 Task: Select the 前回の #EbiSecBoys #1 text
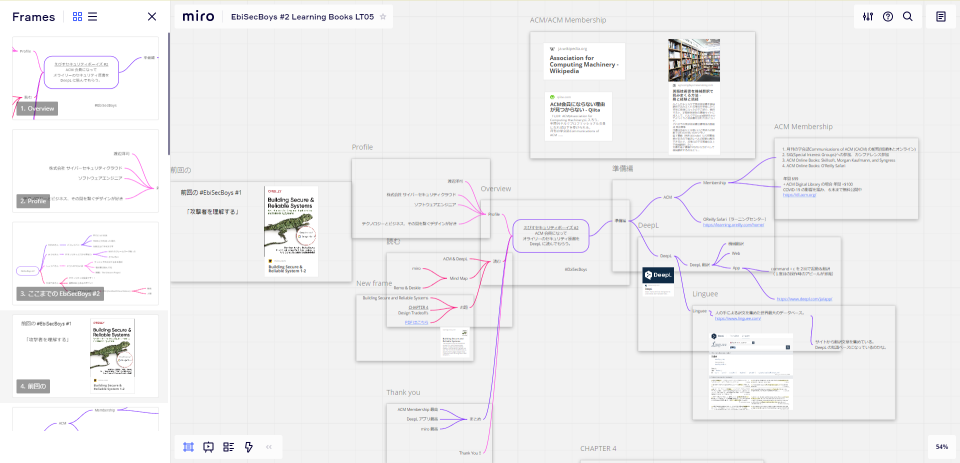coord(211,193)
